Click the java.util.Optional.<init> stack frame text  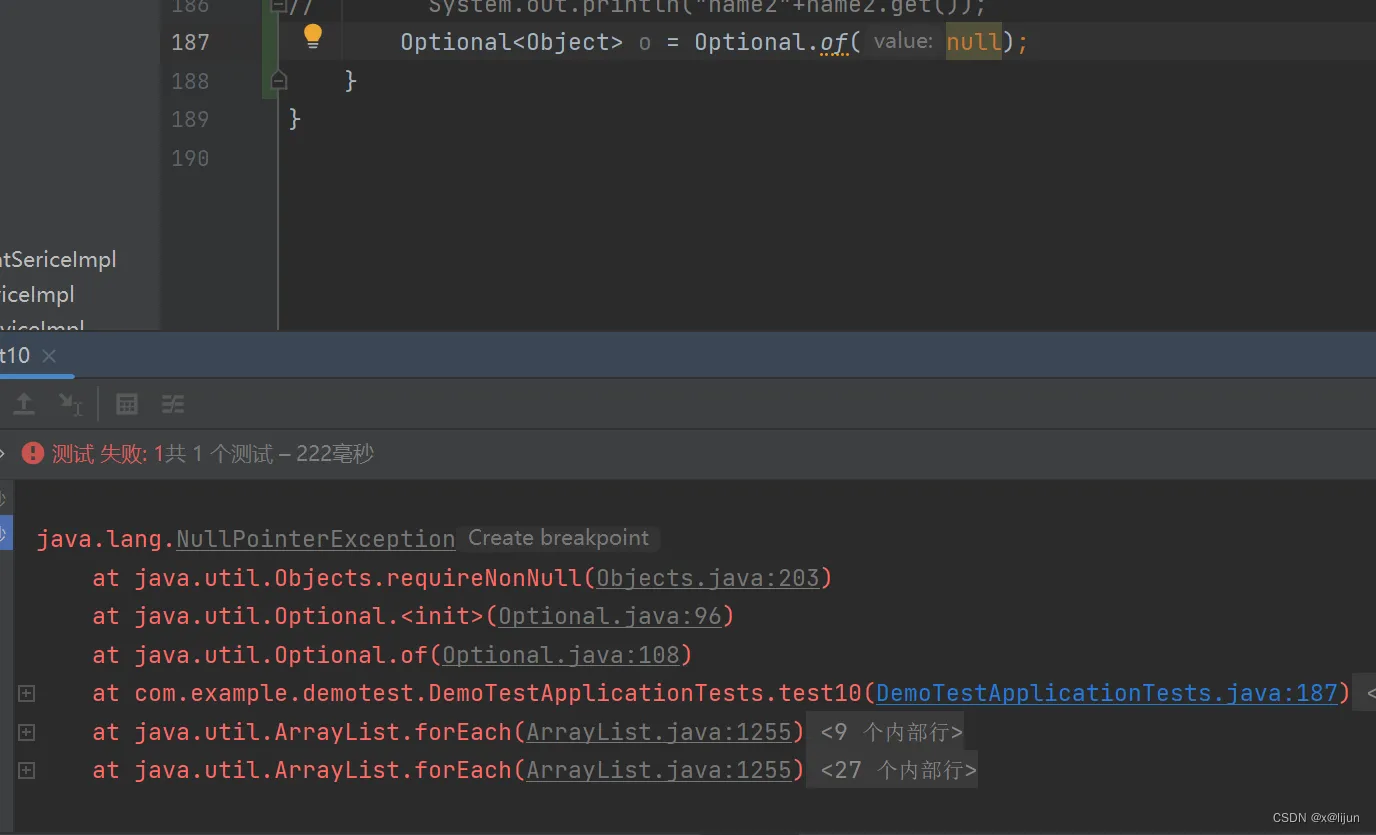(x=309, y=616)
